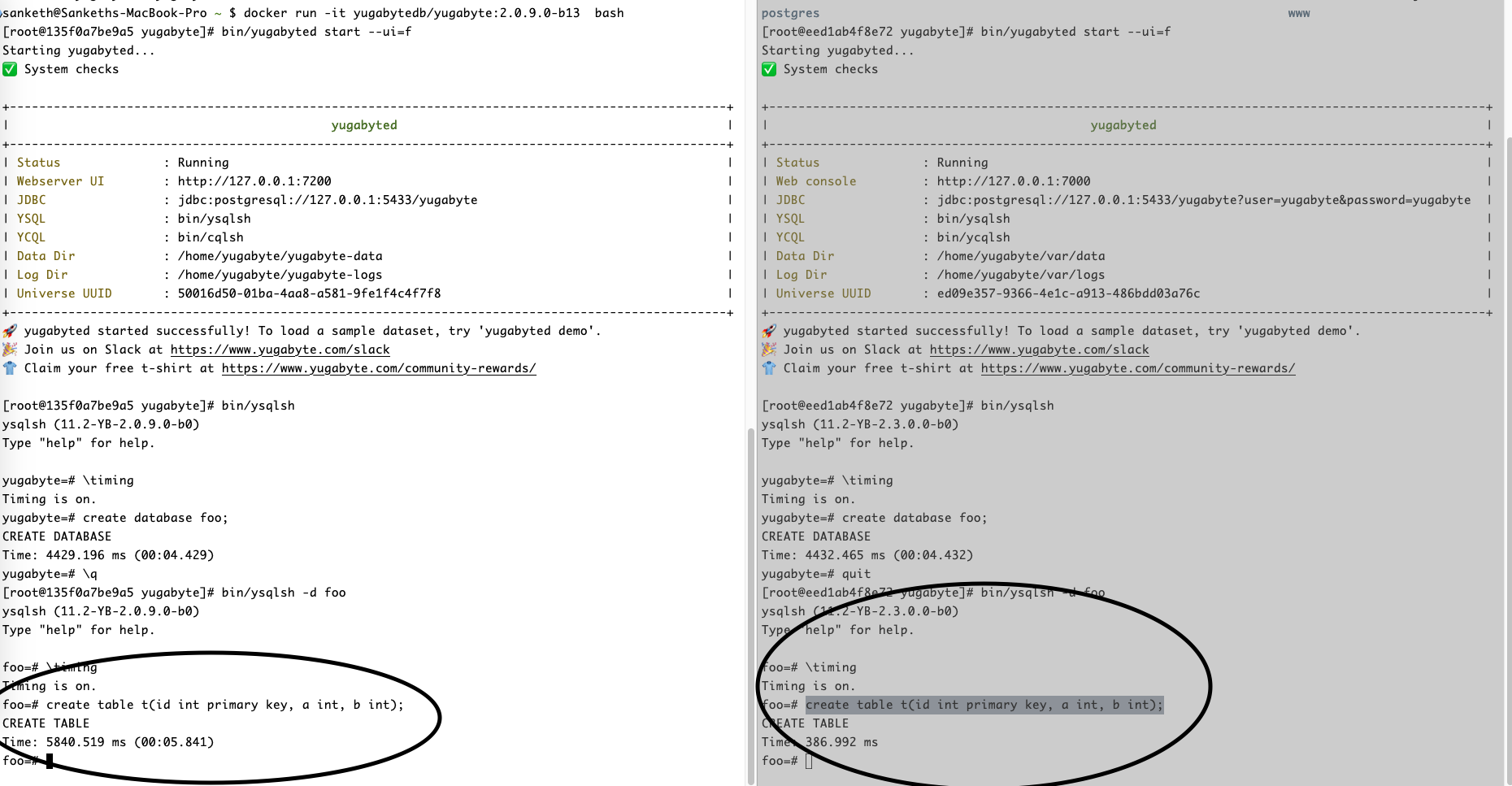Click the 'yugabyte=# quit' line in right terminal

816,574
